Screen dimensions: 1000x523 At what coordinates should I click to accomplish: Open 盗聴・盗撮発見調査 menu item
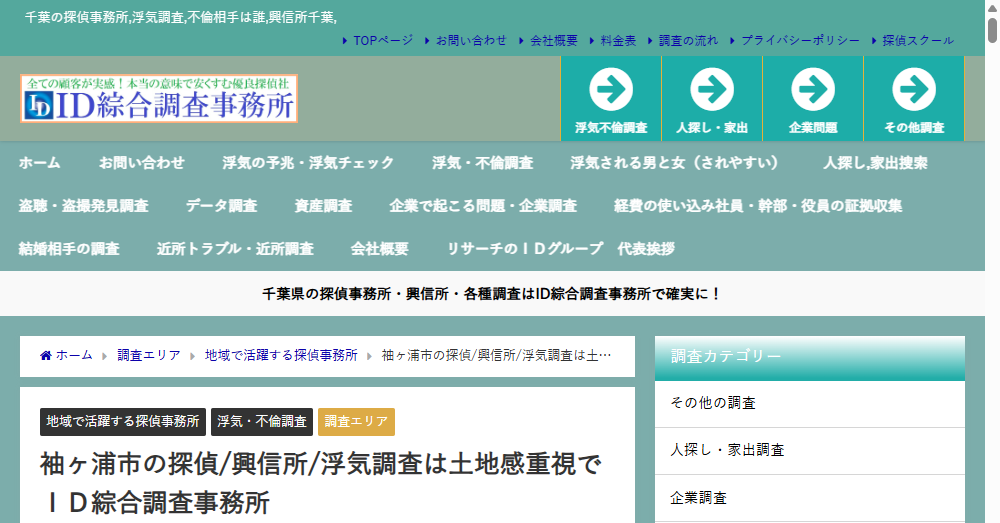[x=83, y=206]
